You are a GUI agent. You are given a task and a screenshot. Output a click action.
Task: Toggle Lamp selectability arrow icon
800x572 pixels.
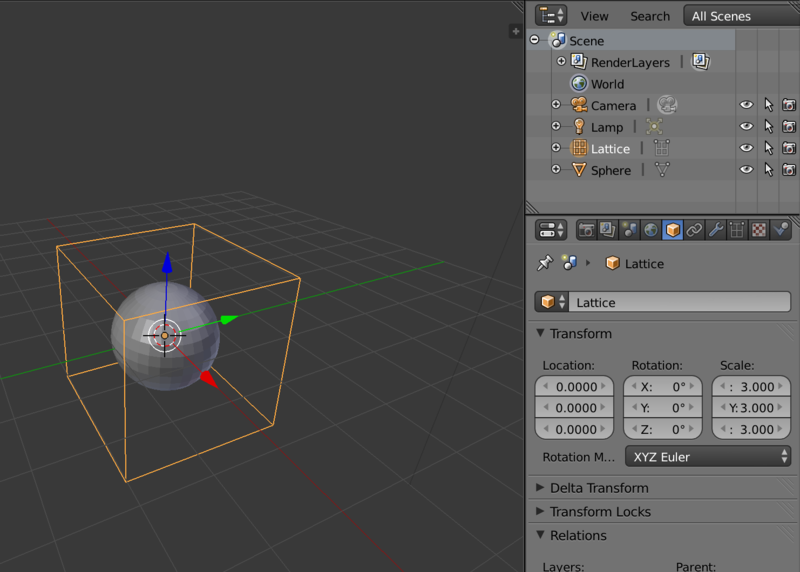pyautogui.click(x=768, y=126)
